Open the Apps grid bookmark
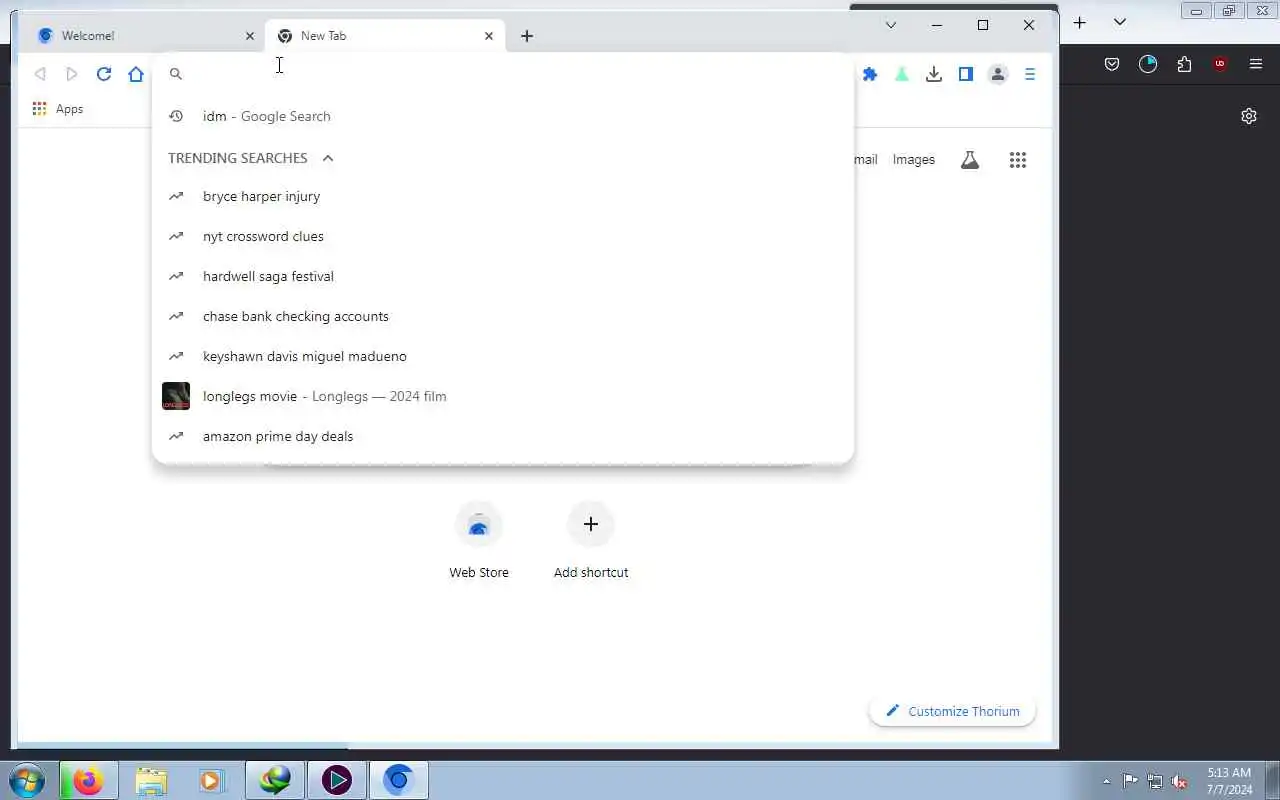Image resolution: width=1280 pixels, height=800 pixels. [58, 109]
